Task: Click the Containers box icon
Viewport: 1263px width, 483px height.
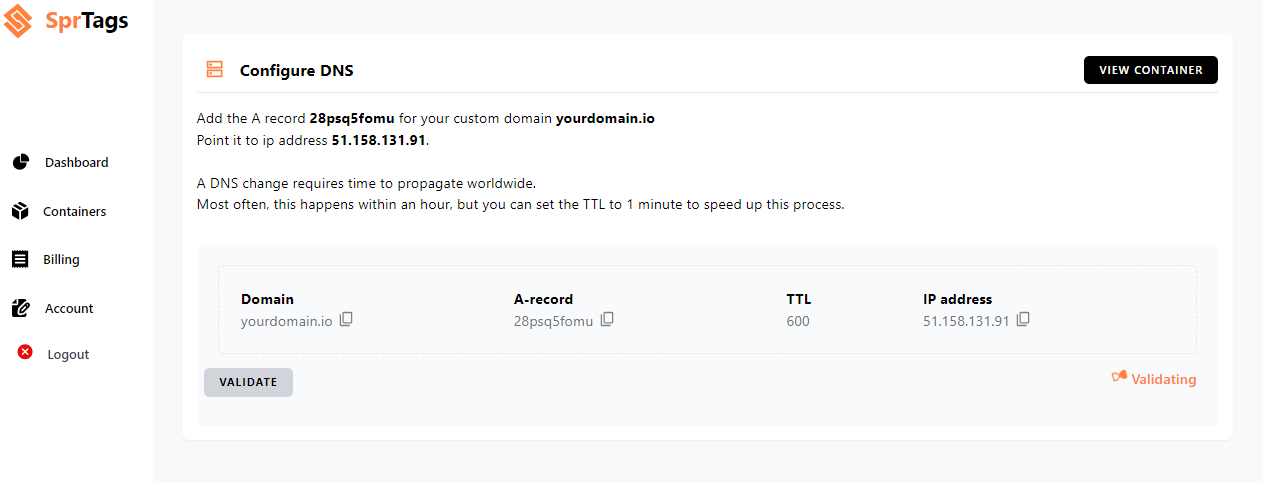Action: point(20,211)
